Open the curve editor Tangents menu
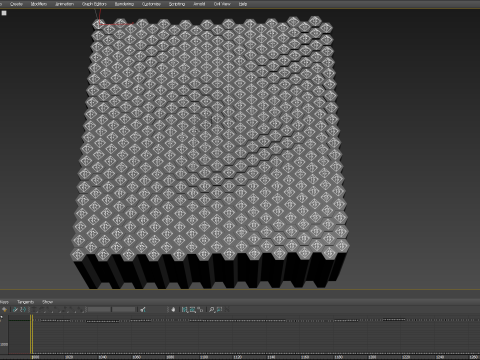Viewport: 480px width, 360px height. click(25, 302)
